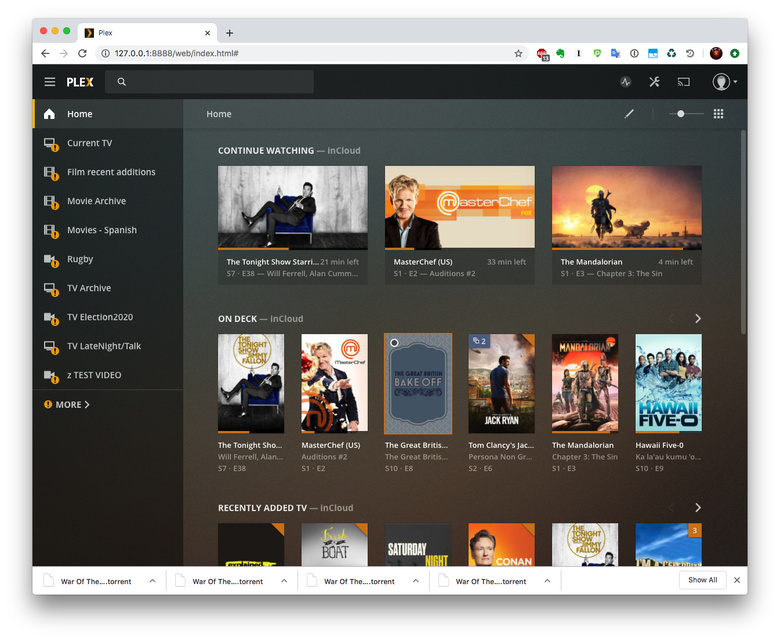Screen dimensions: 780x641
Task: Click the Home sidebar icon
Action: (x=49, y=114)
